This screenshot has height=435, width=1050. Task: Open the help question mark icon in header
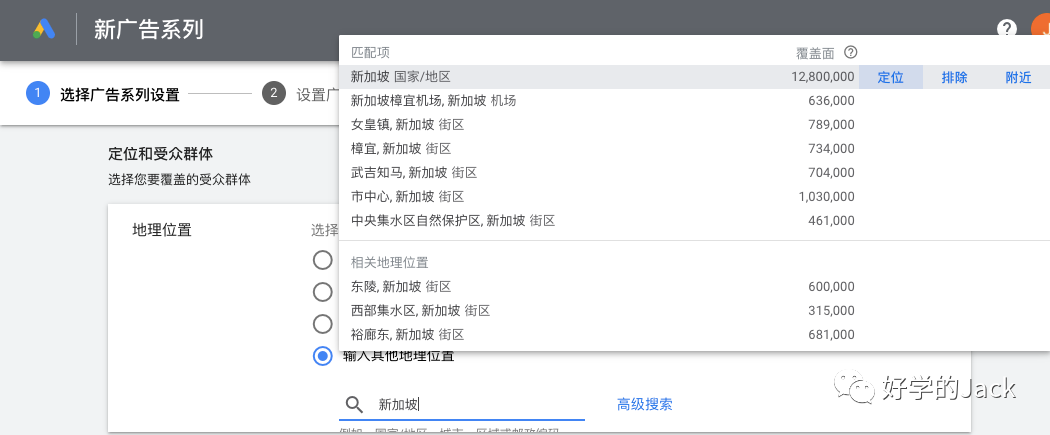pyautogui.click(x=1006, y=29)
